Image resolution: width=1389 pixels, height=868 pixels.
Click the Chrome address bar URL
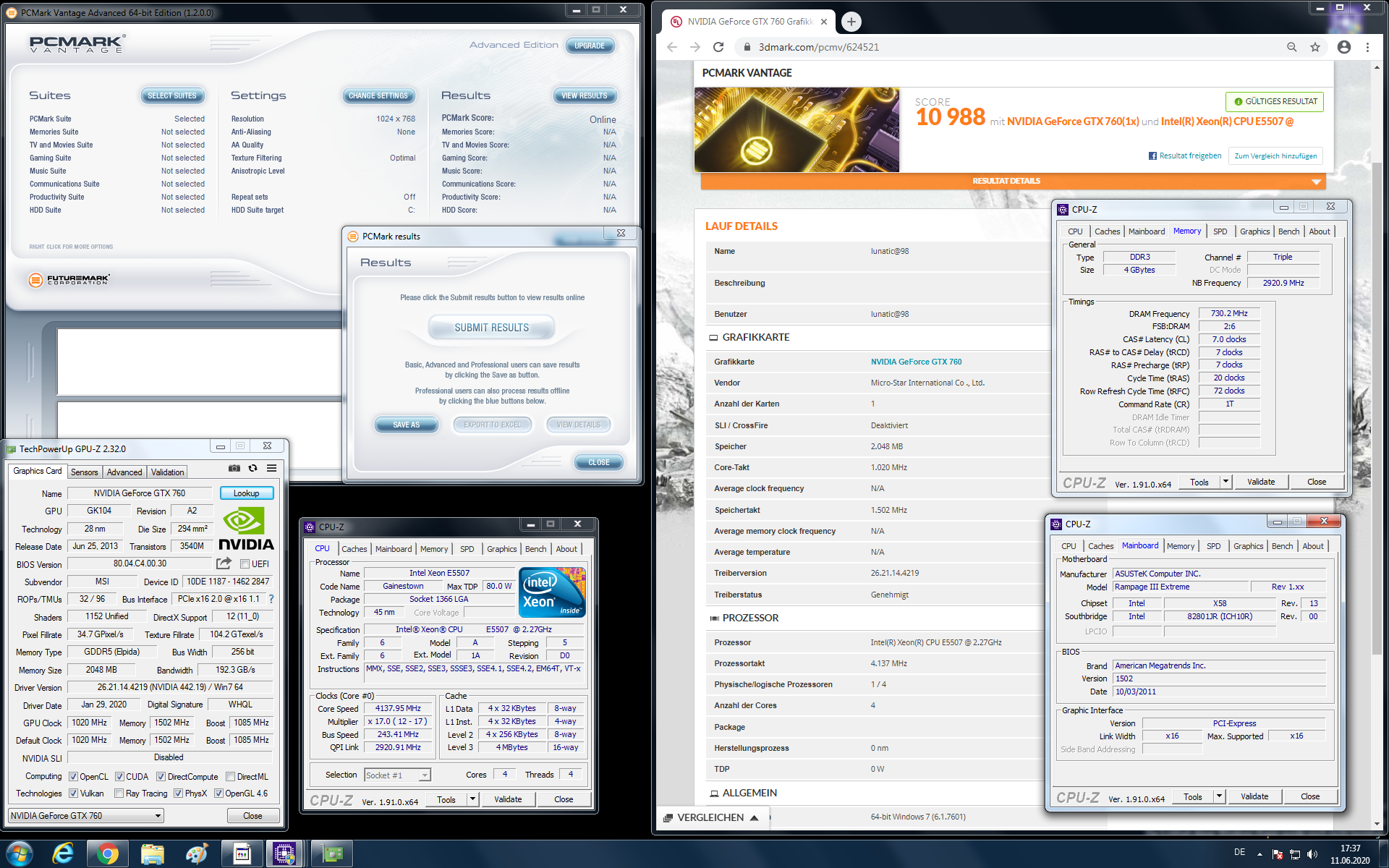click(818, 47)
